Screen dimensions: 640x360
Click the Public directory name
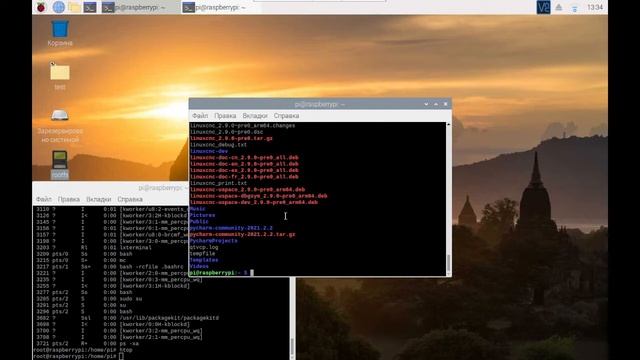[x=199, y=222]
